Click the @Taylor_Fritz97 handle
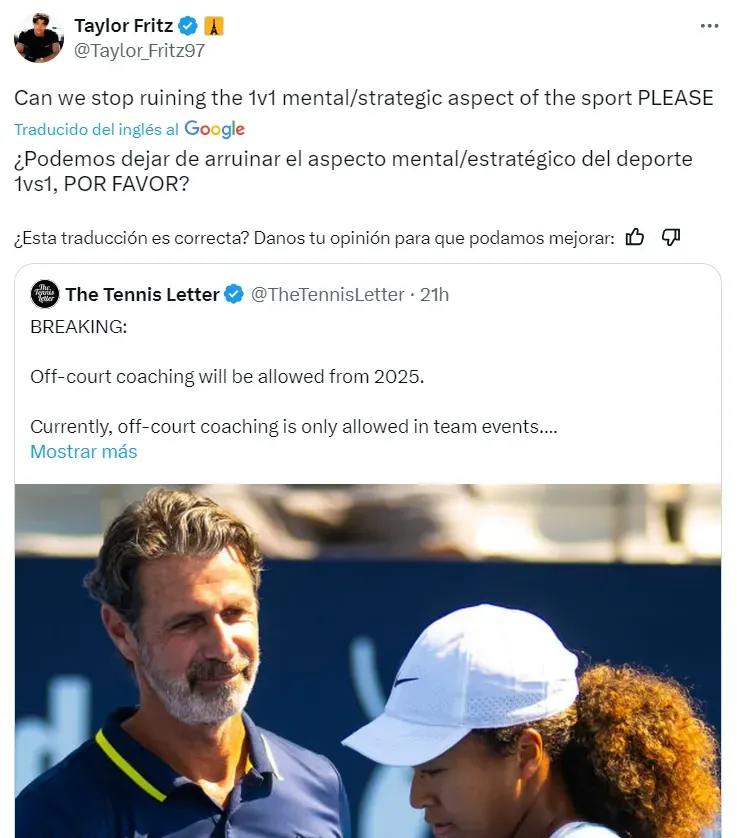 tap(139, 50)
